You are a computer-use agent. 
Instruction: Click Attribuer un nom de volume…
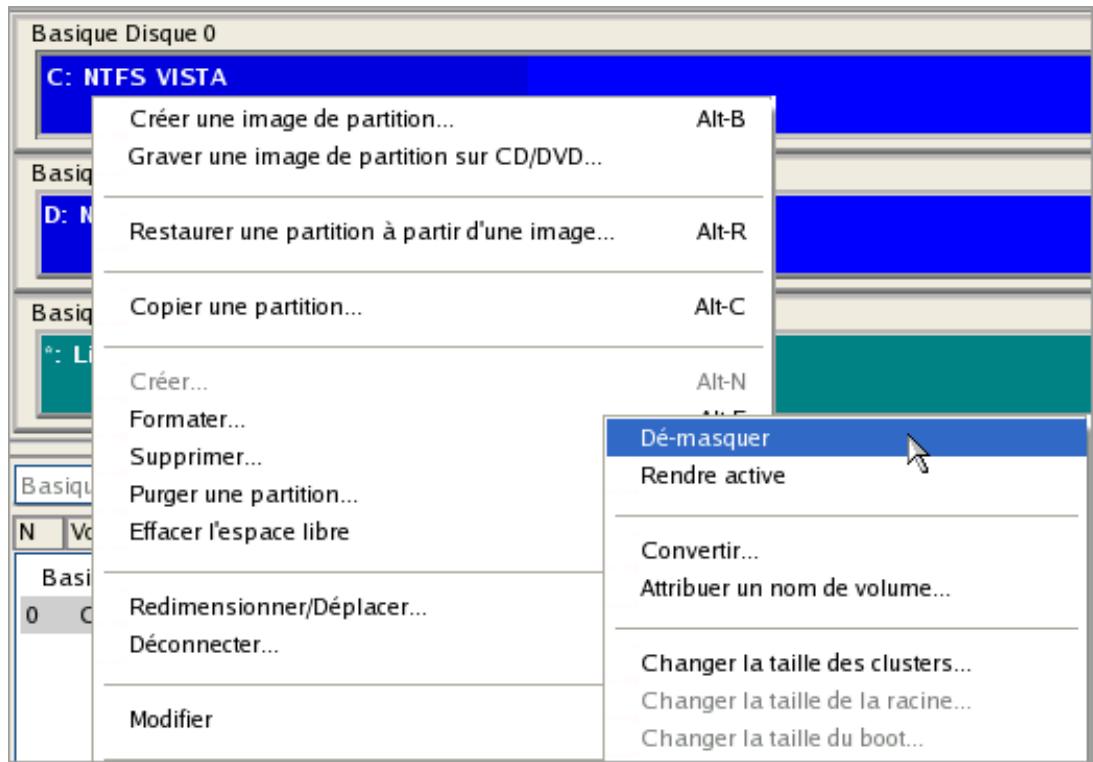click(846, 588)
